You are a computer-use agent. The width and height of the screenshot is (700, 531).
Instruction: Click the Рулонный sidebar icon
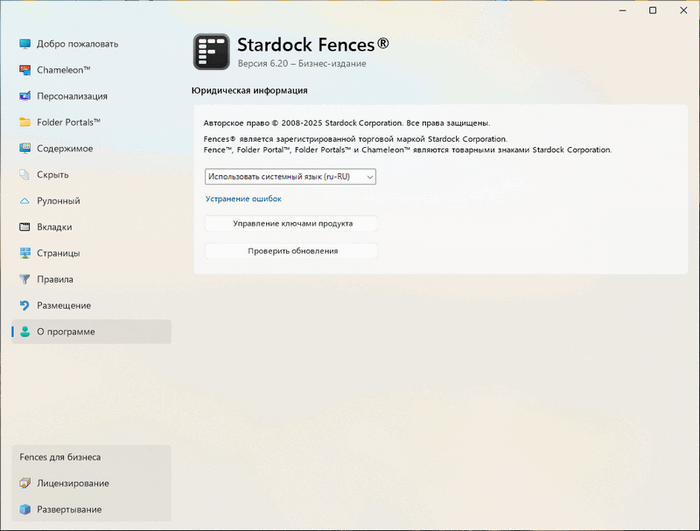[26, 201]
